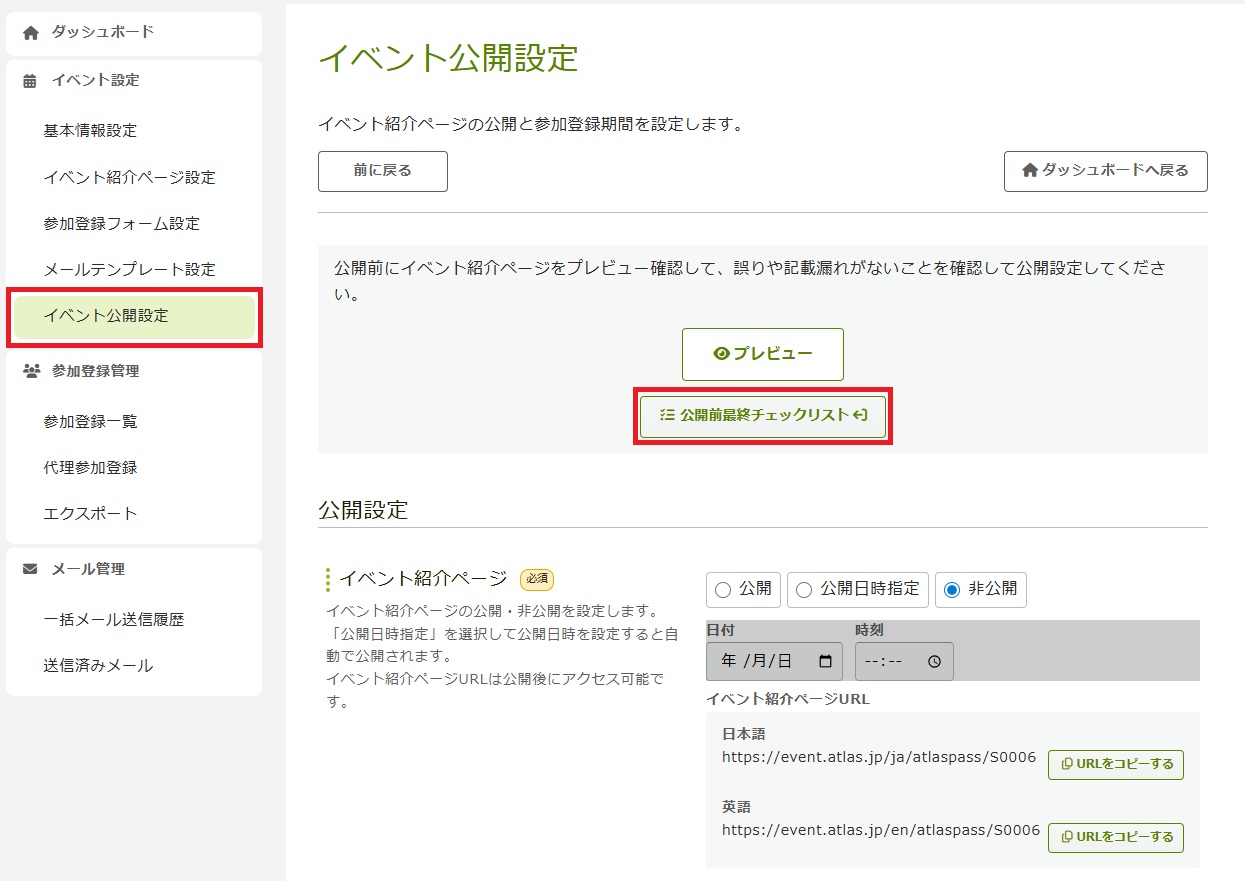Open the 公開前最終チェックリスト

pos(763,415)
